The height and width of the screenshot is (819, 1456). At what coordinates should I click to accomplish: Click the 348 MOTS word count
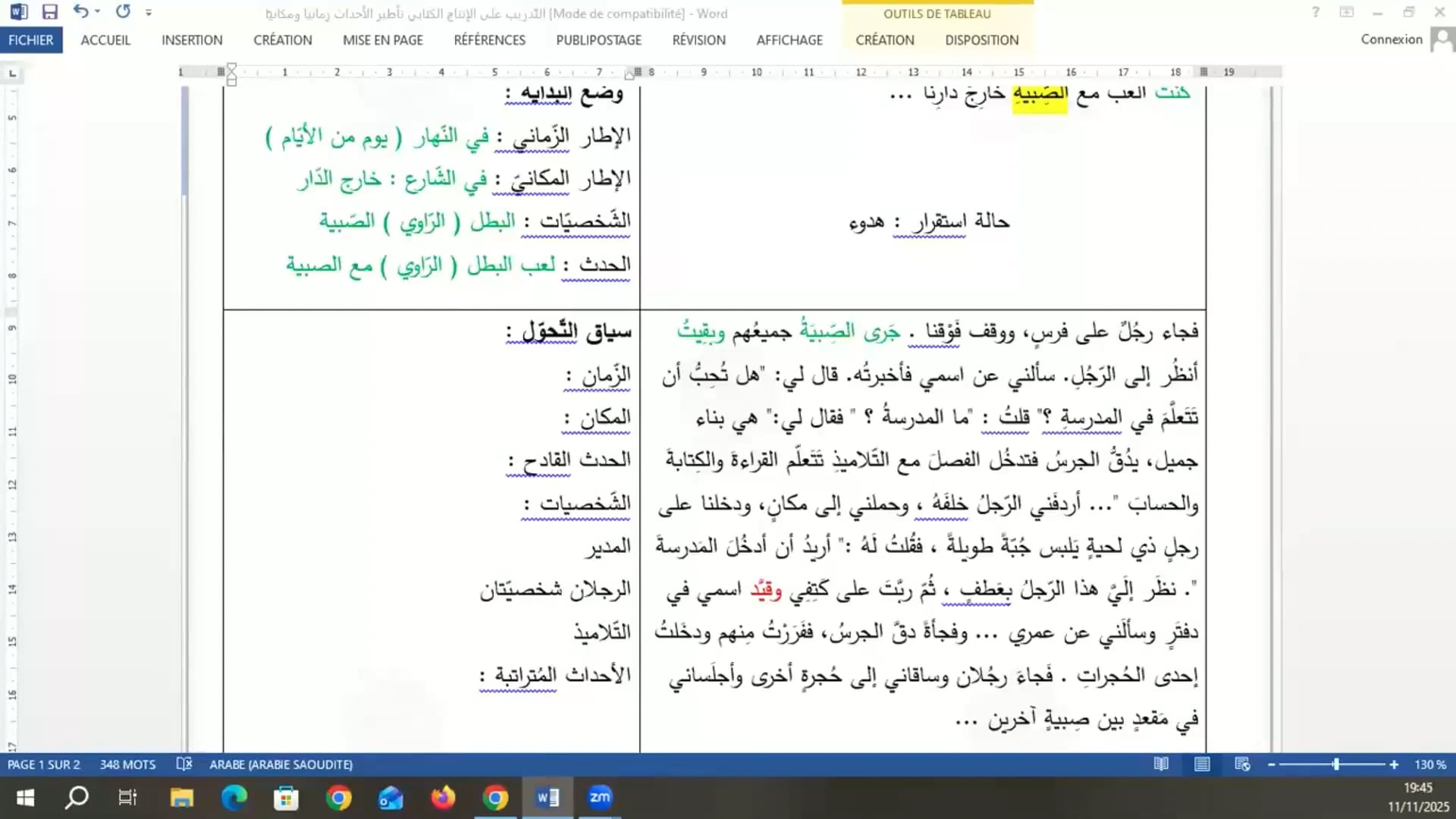click(x=127, y=764)
